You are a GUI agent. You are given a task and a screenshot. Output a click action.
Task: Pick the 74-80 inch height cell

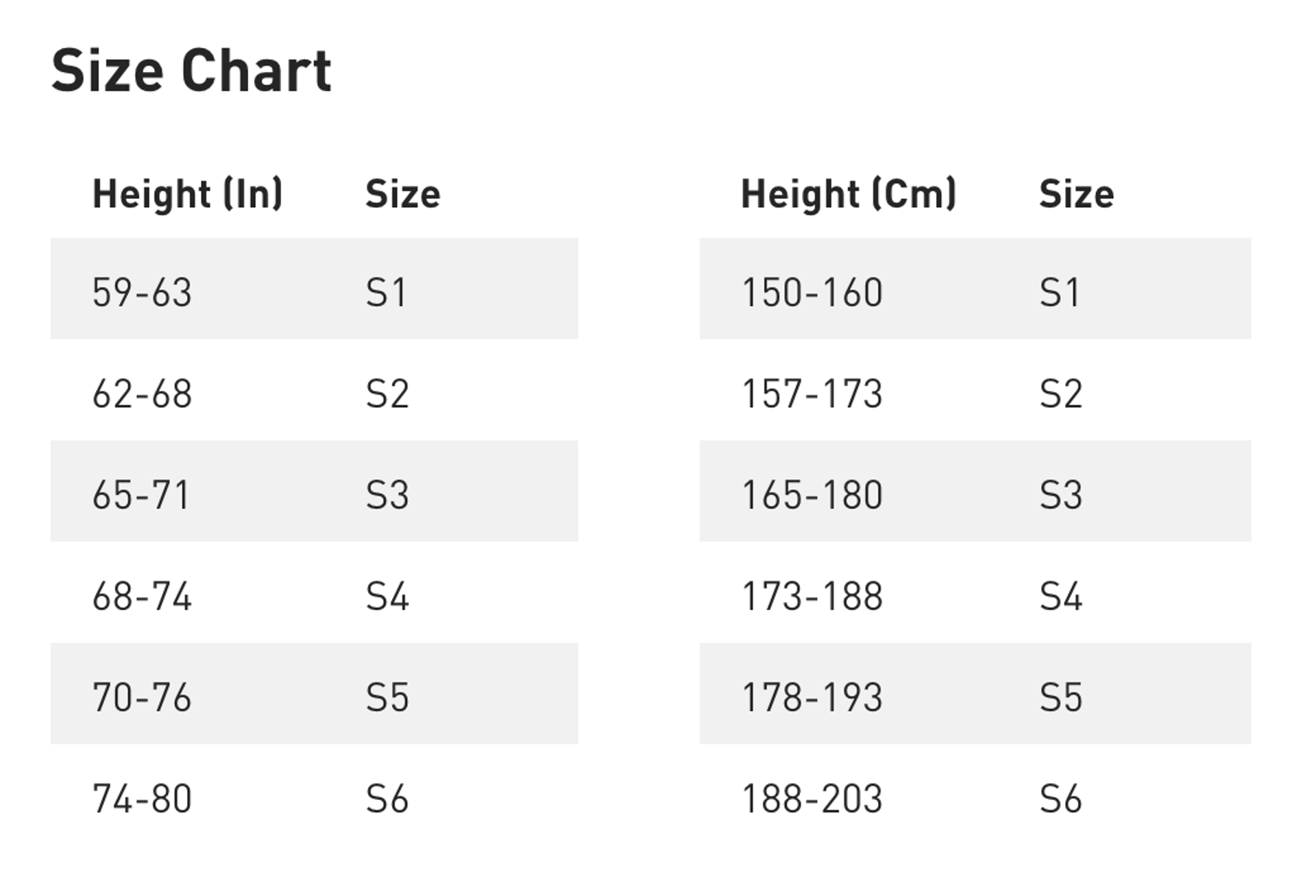coord(142,799)
